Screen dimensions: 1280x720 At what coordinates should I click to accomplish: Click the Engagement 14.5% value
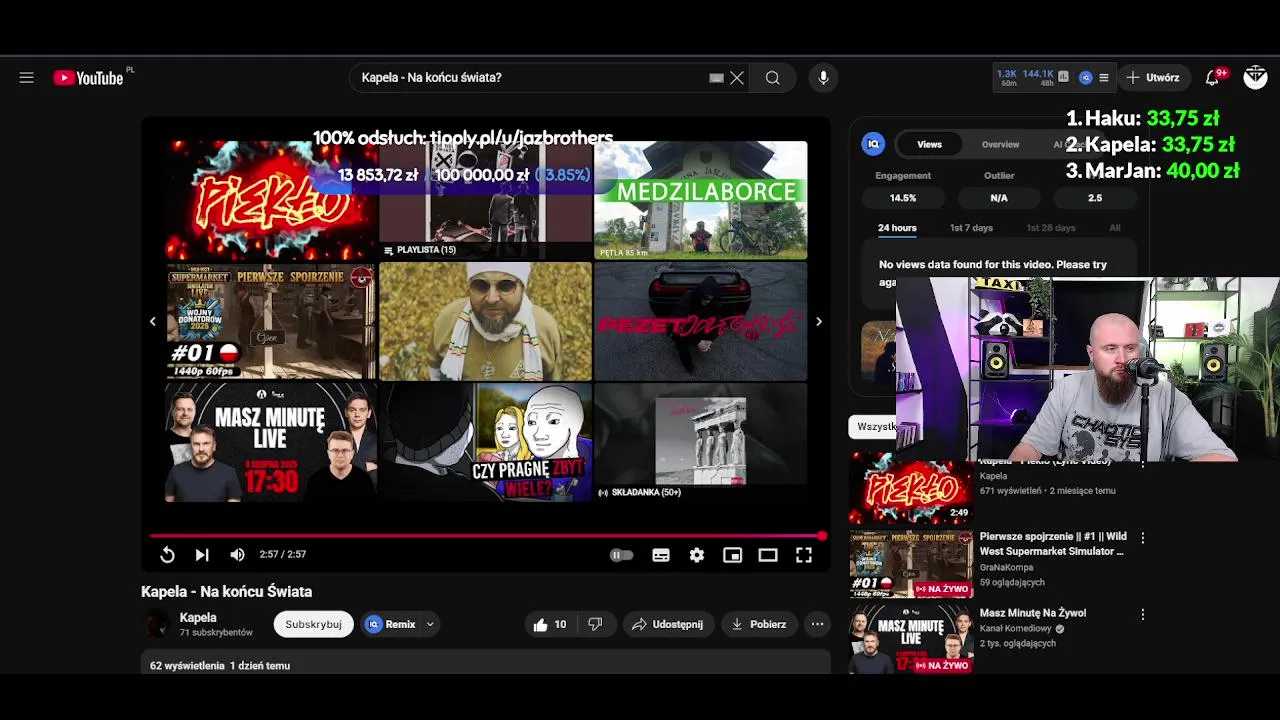click(x=903, y=198)
